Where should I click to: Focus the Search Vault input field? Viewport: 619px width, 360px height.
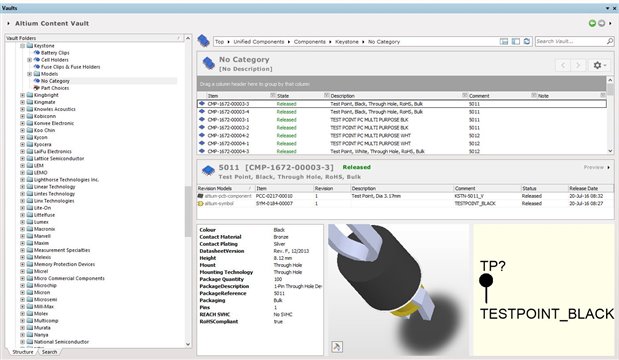click(x=570, y=41)
